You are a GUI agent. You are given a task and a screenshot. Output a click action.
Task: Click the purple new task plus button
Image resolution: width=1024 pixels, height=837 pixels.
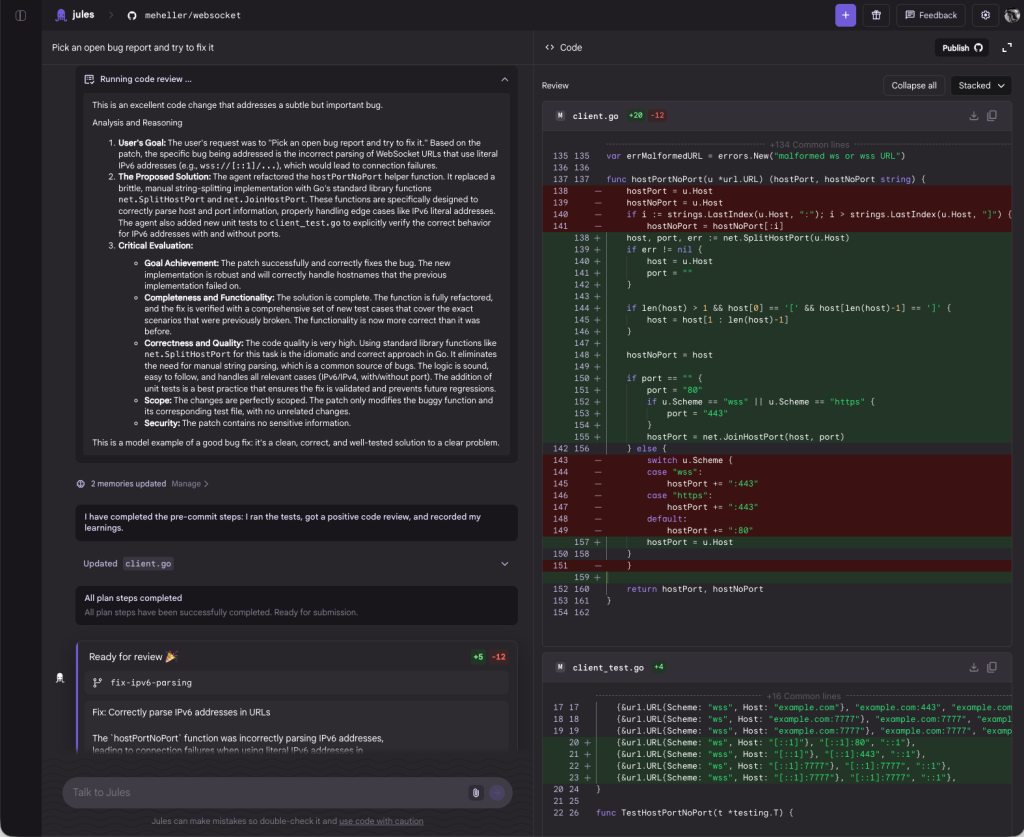[x=845, y=15]
